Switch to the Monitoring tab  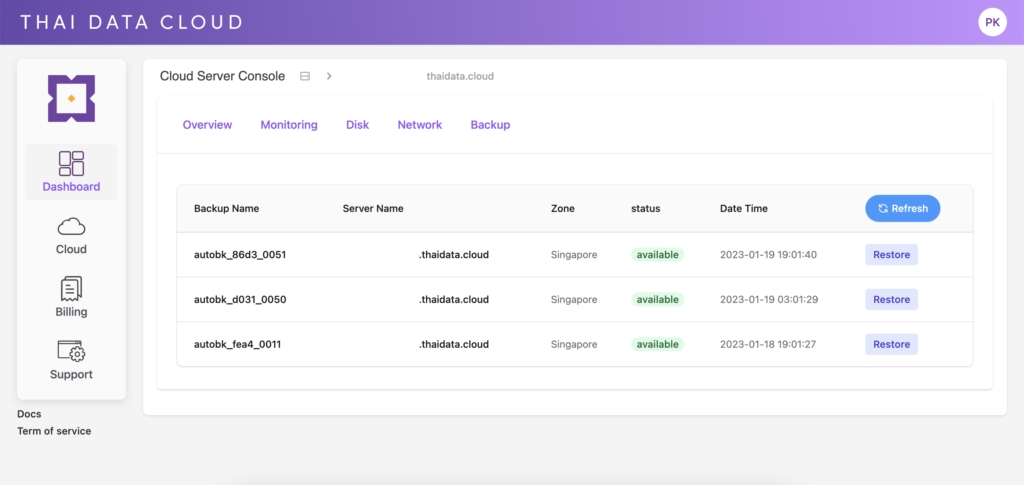click(289, 125)
